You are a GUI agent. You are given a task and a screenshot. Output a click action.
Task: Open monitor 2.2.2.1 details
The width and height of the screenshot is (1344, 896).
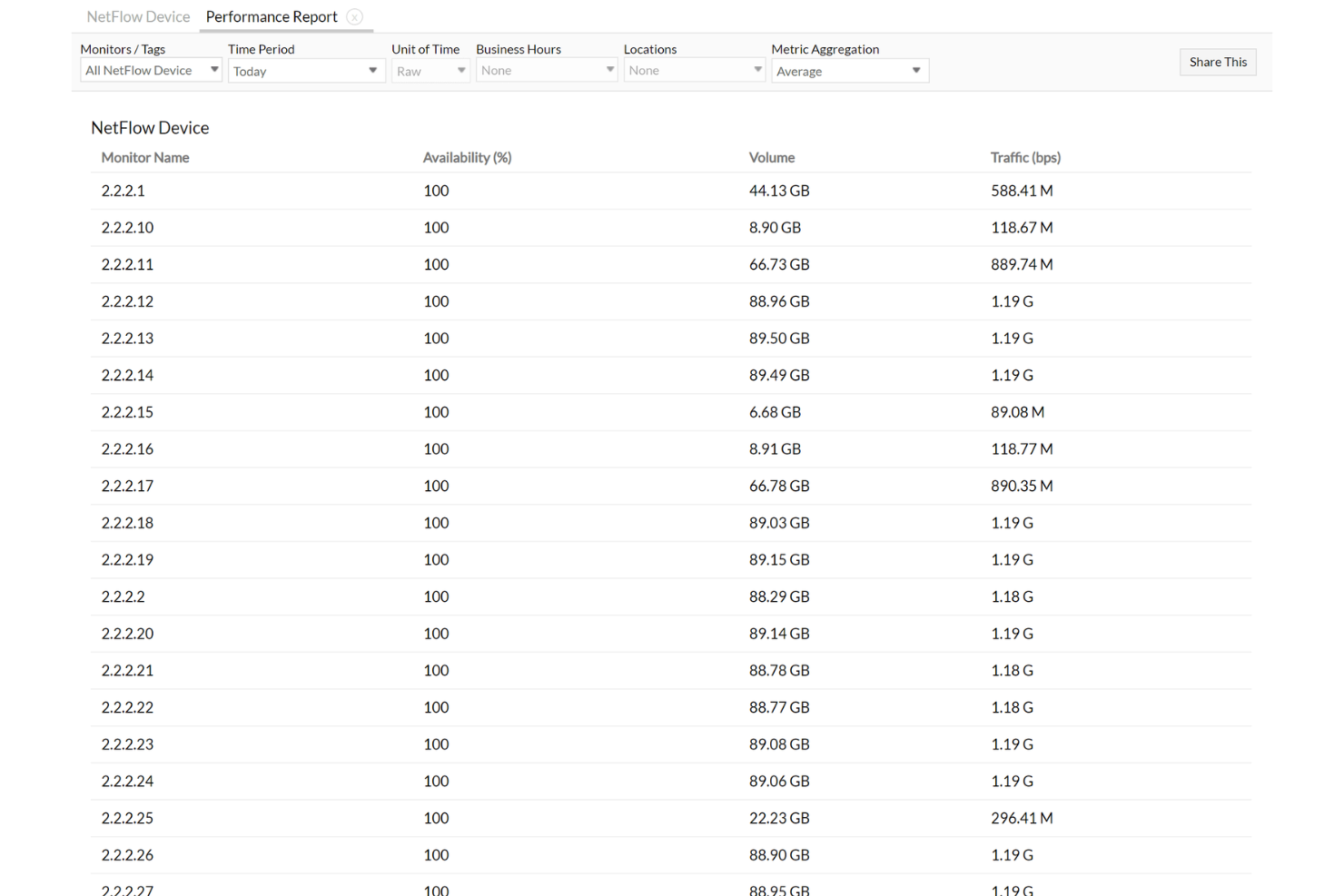click(124, 191)
